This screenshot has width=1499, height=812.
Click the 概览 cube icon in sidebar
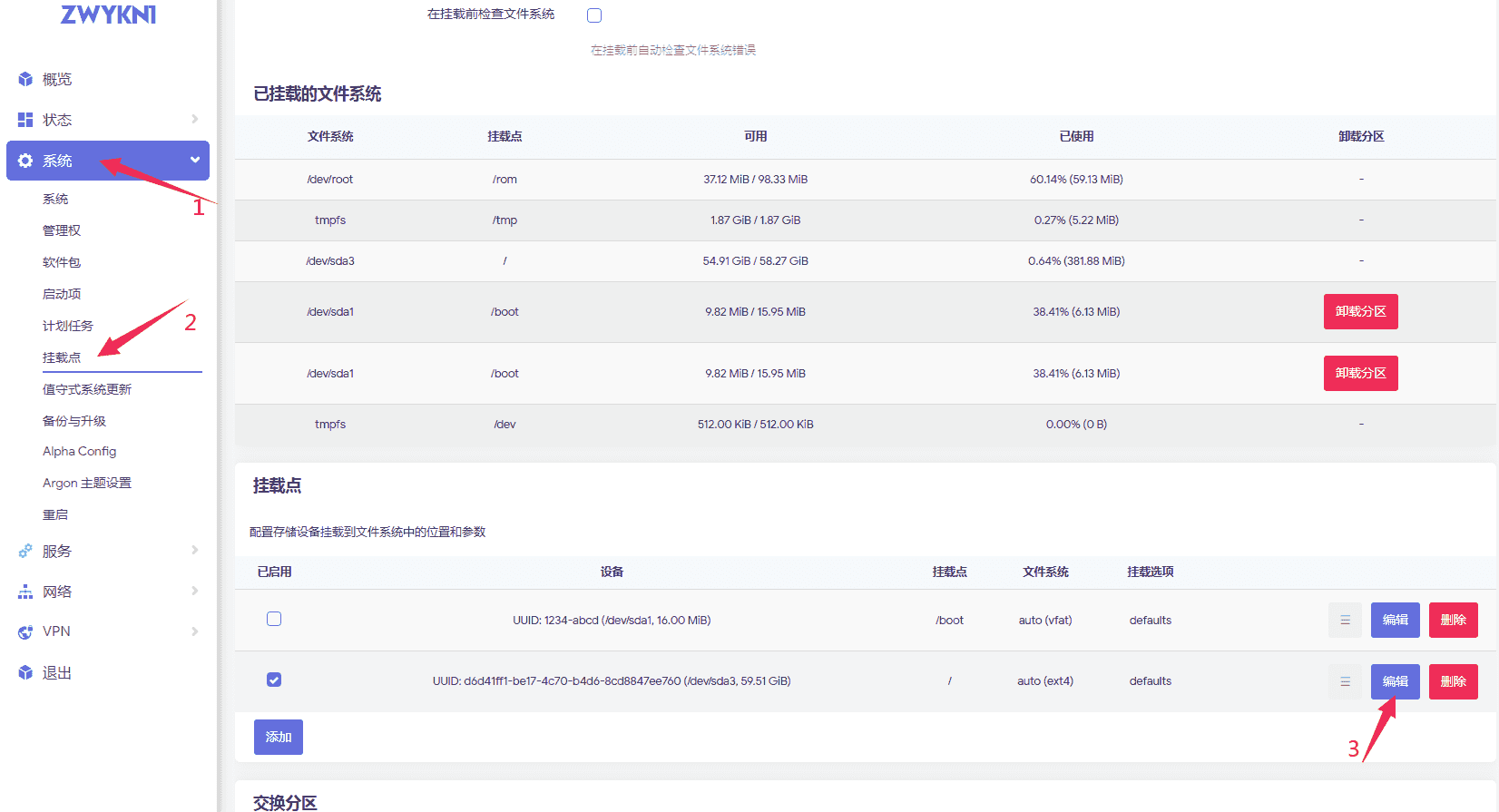coord(25,79)
